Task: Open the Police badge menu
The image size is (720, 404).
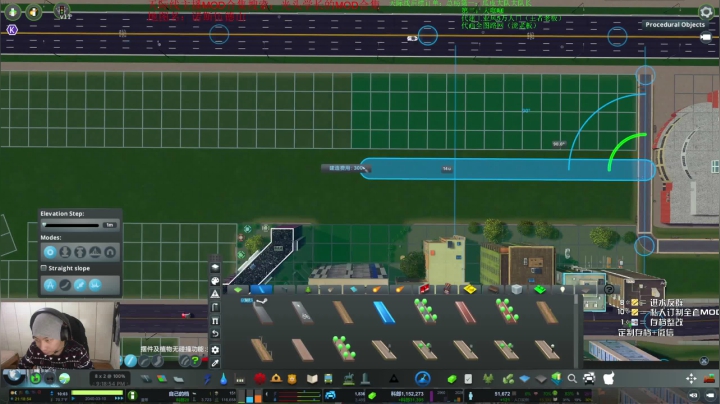Action: click(x=292, y=379)
